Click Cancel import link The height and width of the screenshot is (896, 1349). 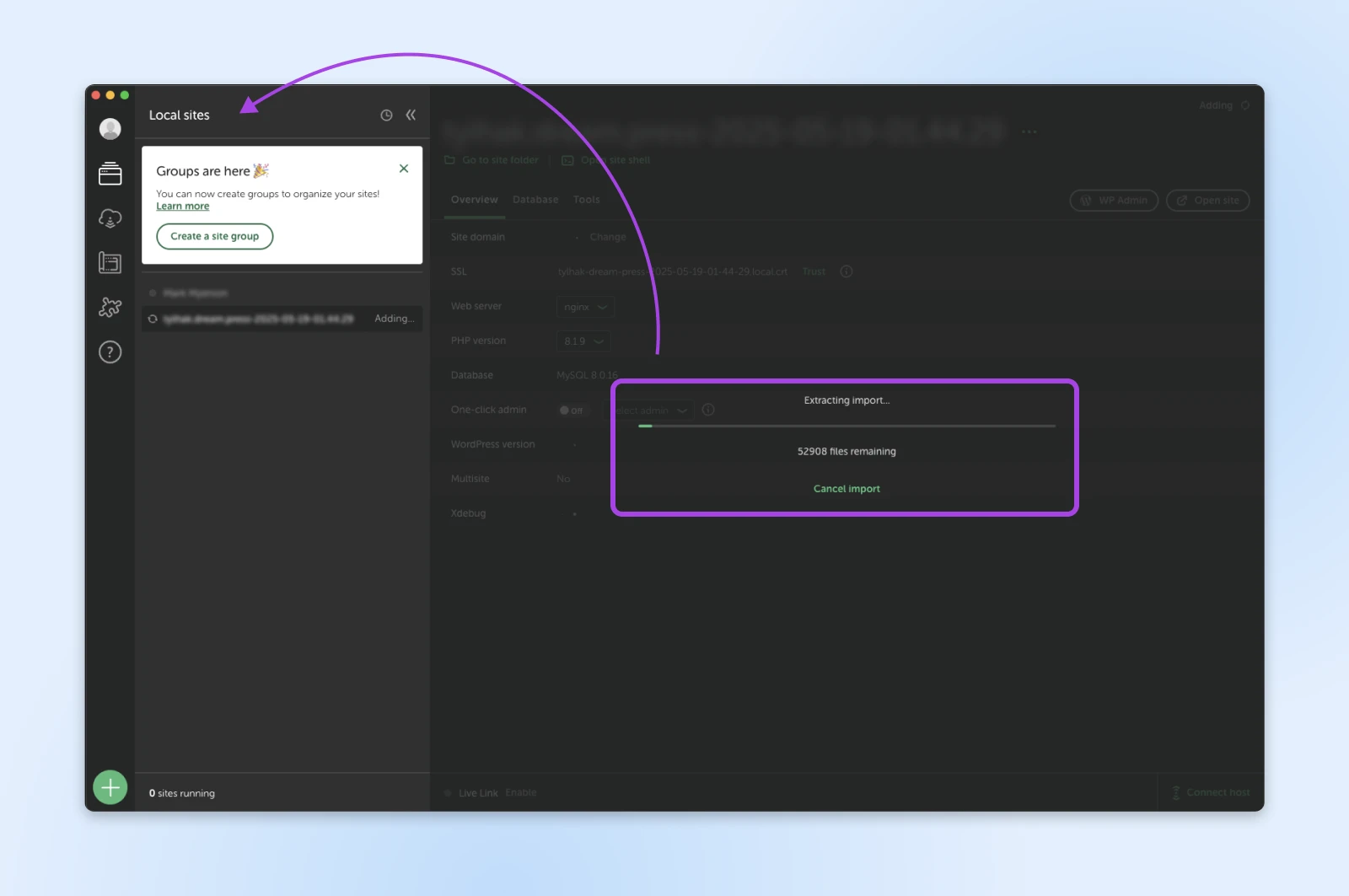(846, 489)
